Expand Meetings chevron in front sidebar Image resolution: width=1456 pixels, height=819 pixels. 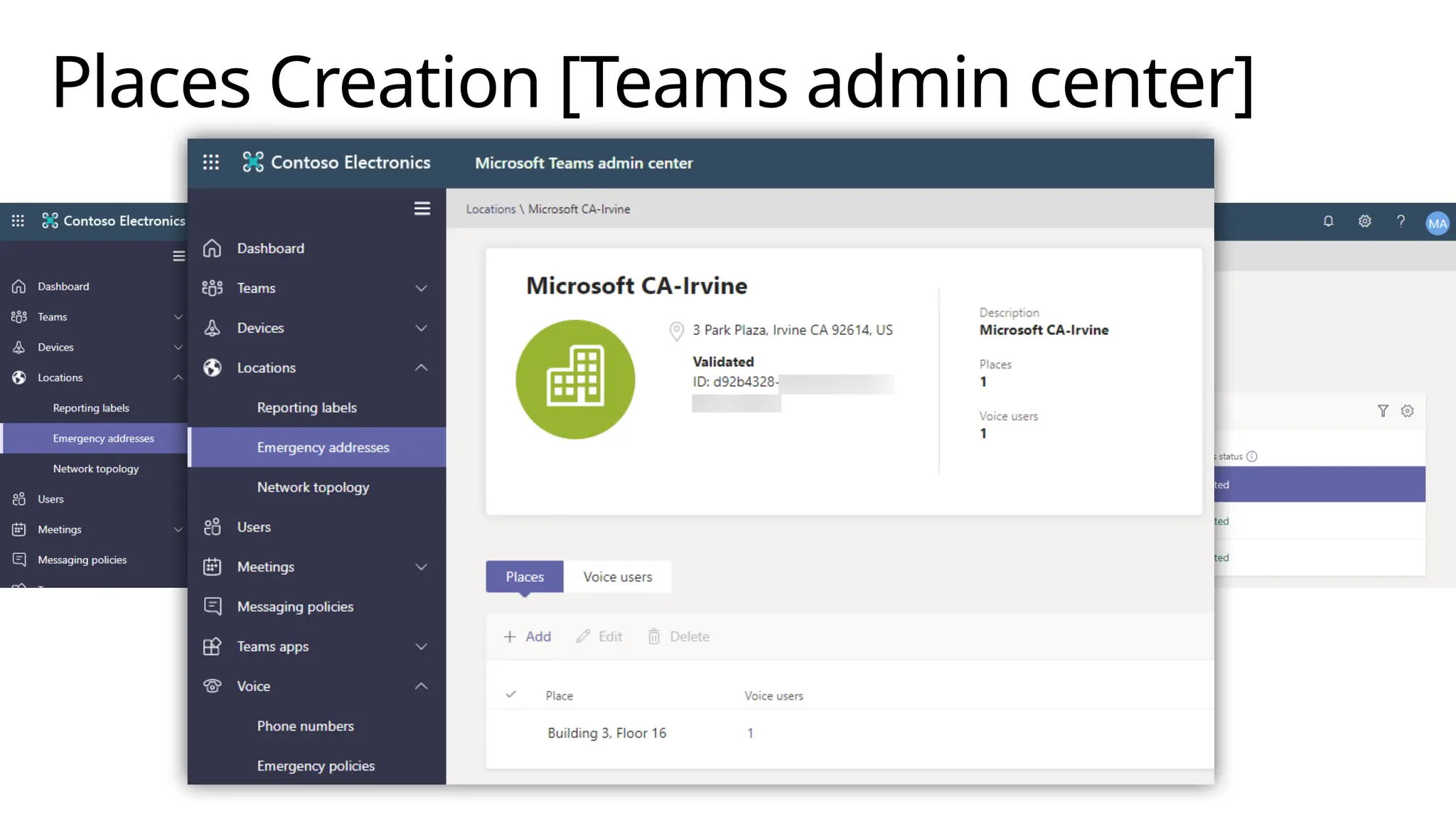pos(421,567)
